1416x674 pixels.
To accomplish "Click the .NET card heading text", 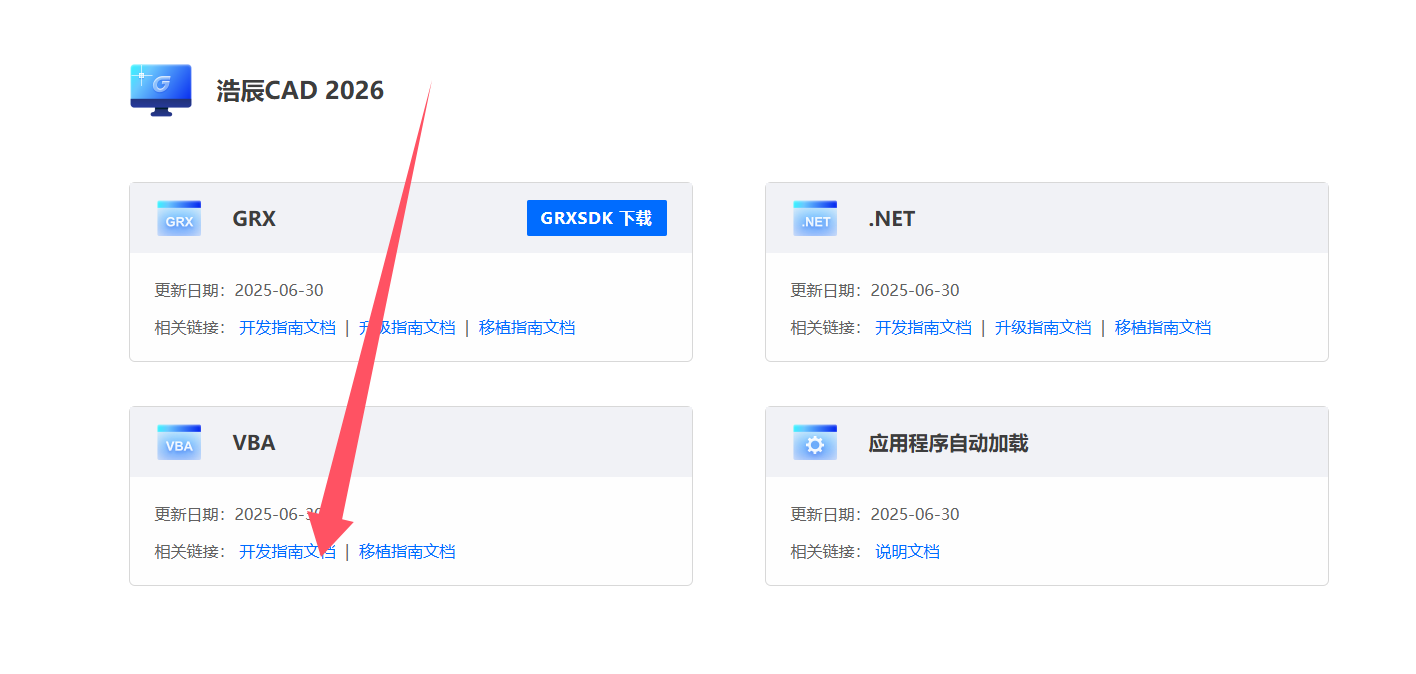I will [891, 218].
